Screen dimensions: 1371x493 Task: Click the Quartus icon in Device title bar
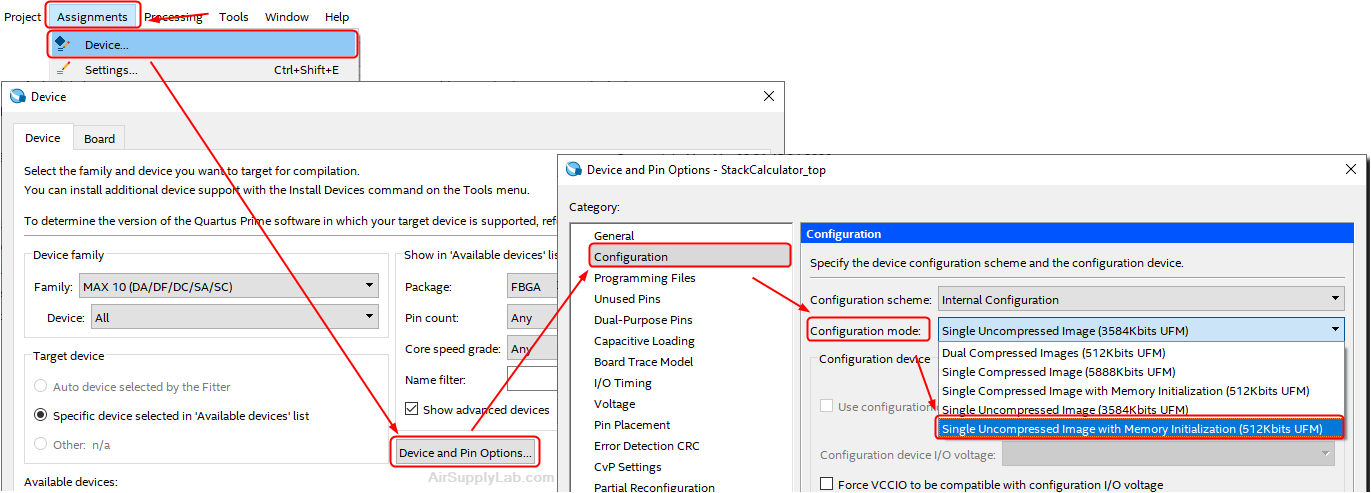click(17, 97)
